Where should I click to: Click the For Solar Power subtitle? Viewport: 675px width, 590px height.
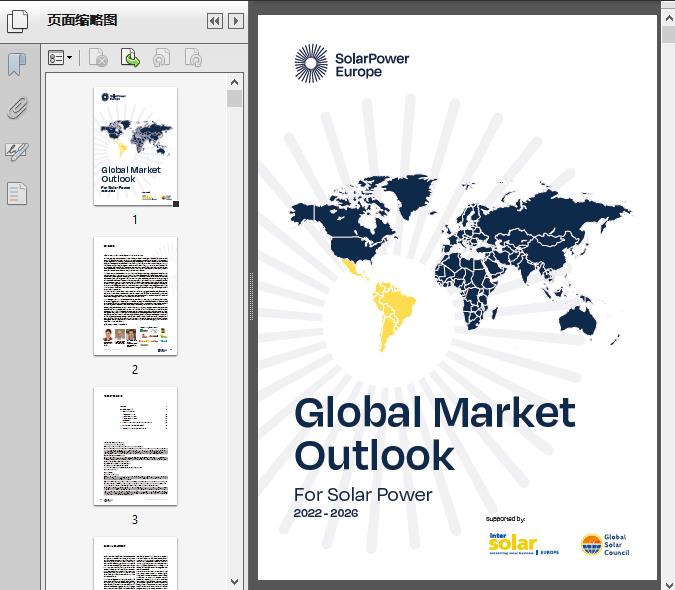click(363, 495)
